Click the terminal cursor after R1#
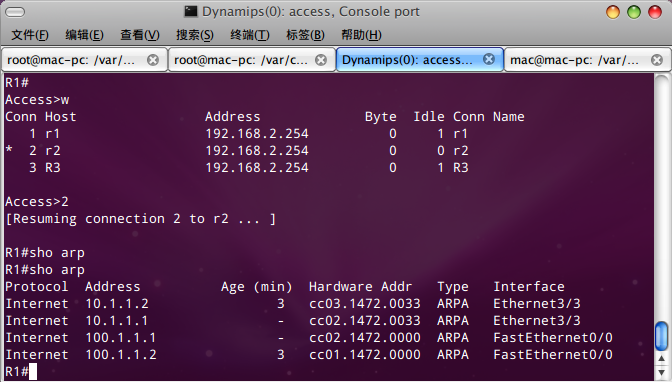672x382 pixels. (33, 372)
